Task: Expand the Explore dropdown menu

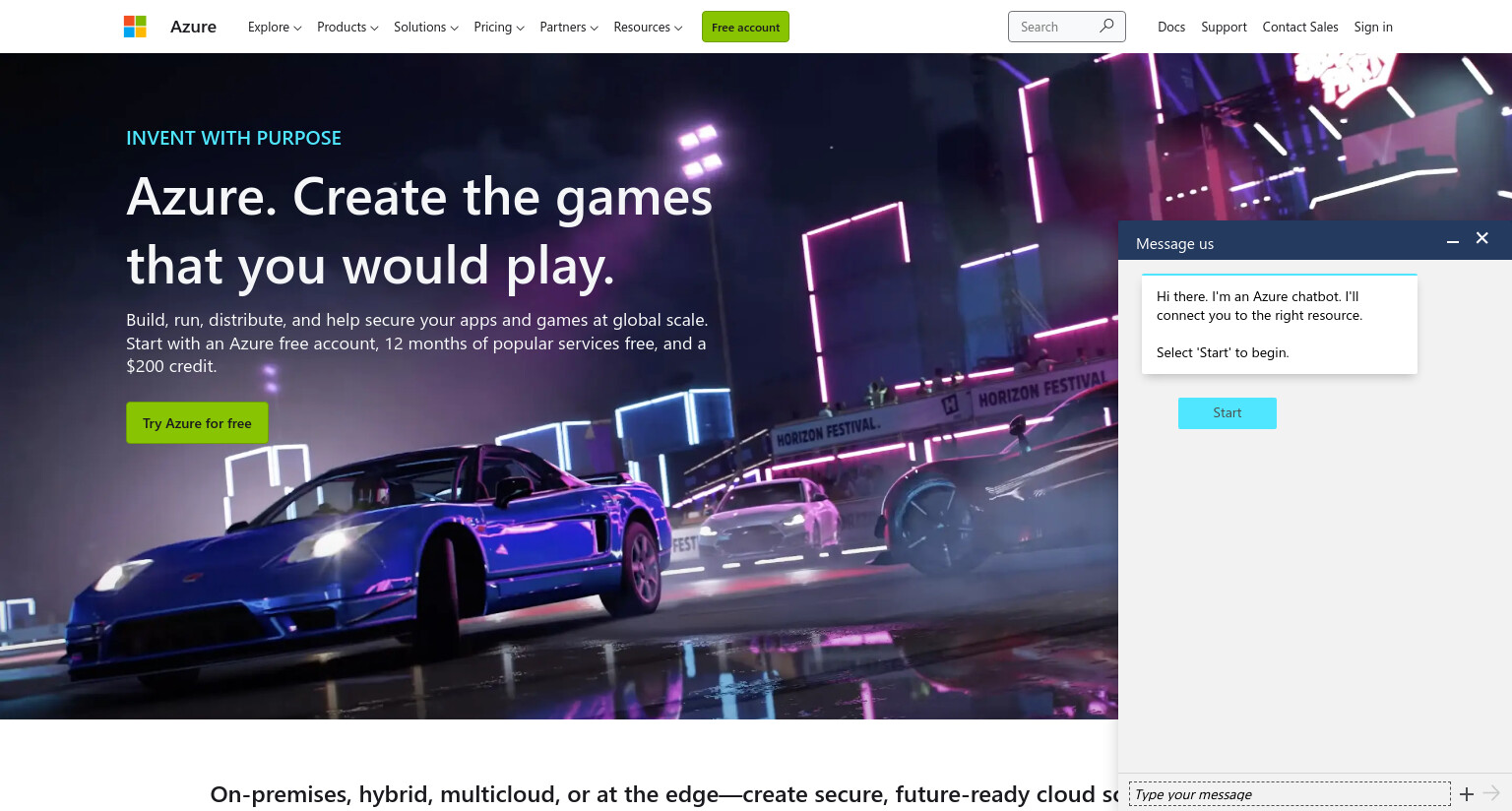Action: 275,27
